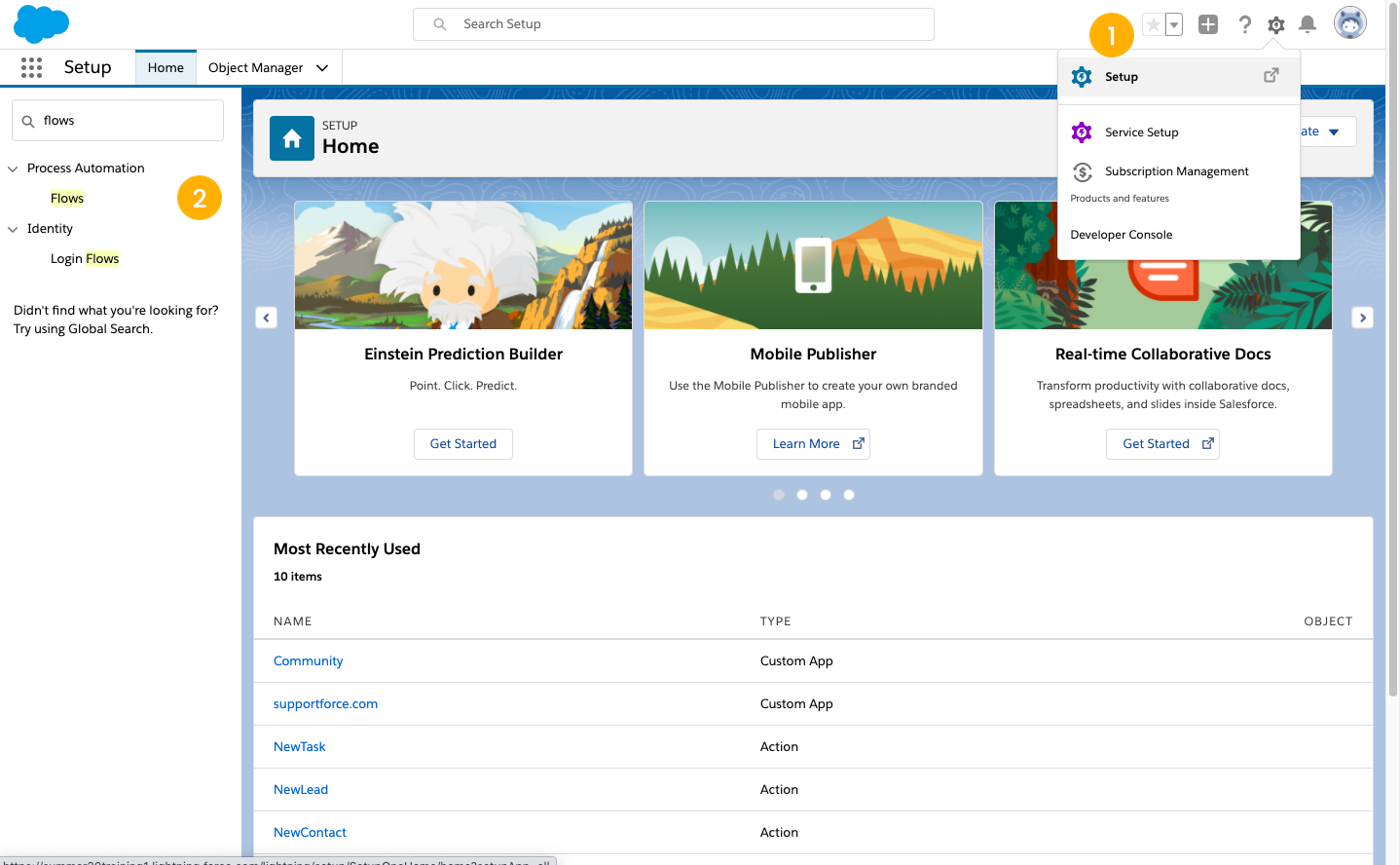This screenshot has height=865, width=1400.
Task: Click the Setup gear icon in menu
Action: pyautogui.click(x=1082, y=77)
